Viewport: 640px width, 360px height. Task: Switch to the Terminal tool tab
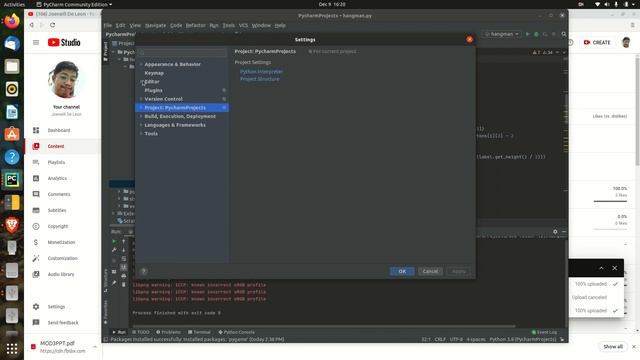click(x=199, y=332)
